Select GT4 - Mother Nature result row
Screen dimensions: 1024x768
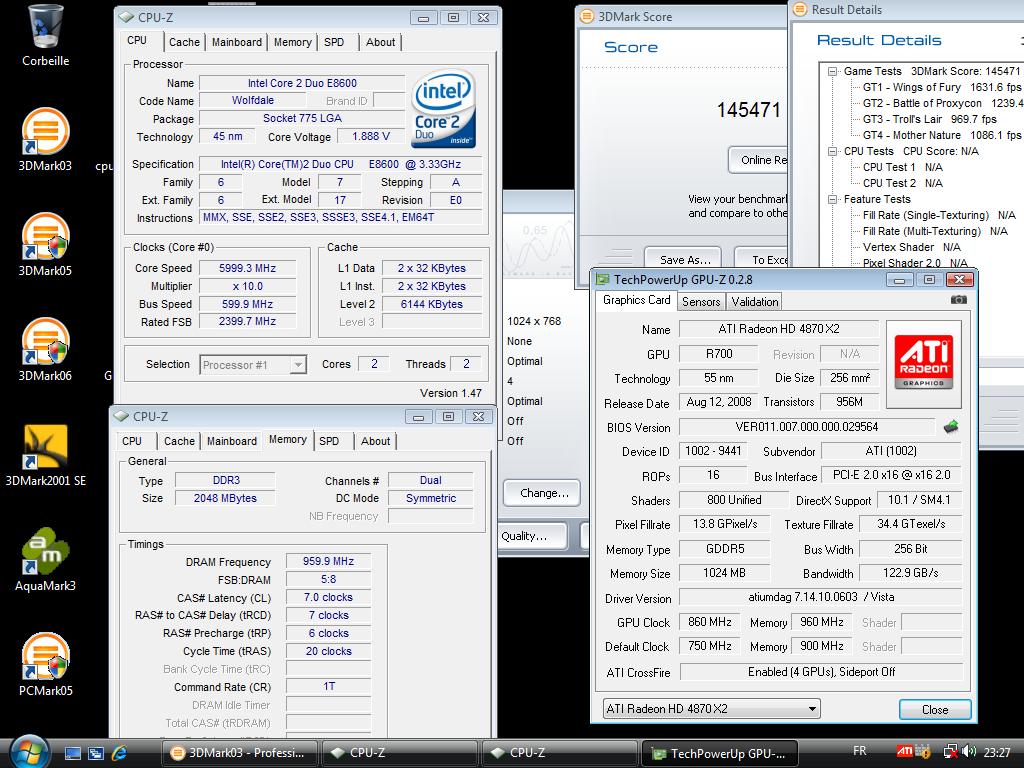[x=941, y=135]
